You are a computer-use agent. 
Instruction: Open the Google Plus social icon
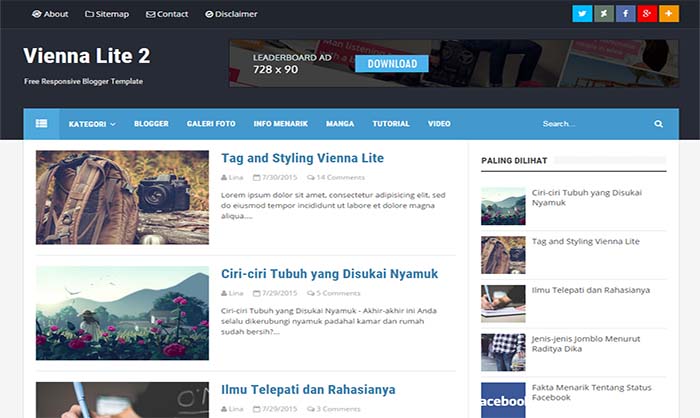[647, 14]
